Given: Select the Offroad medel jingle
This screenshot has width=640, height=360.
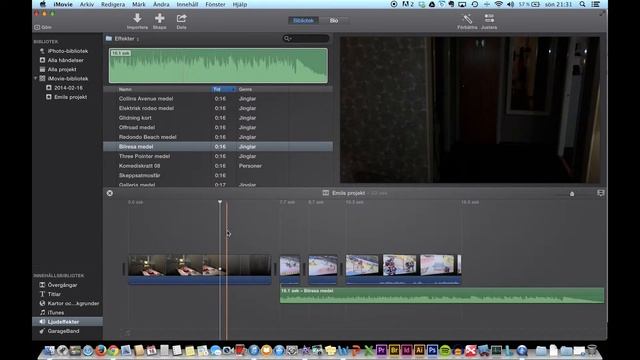Looking at the screenshot, I should coord(218,127).
